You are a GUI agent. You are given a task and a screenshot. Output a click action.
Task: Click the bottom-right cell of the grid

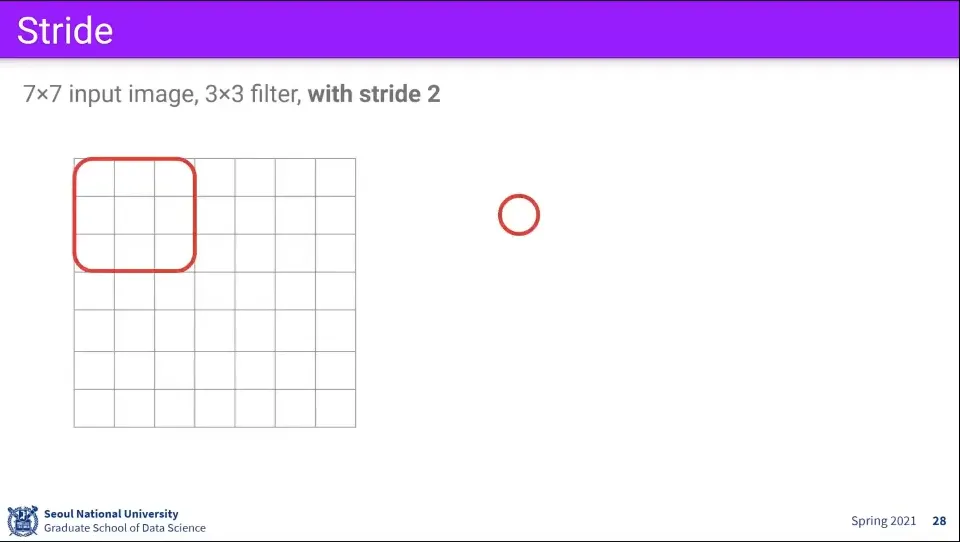coord(335,408)
